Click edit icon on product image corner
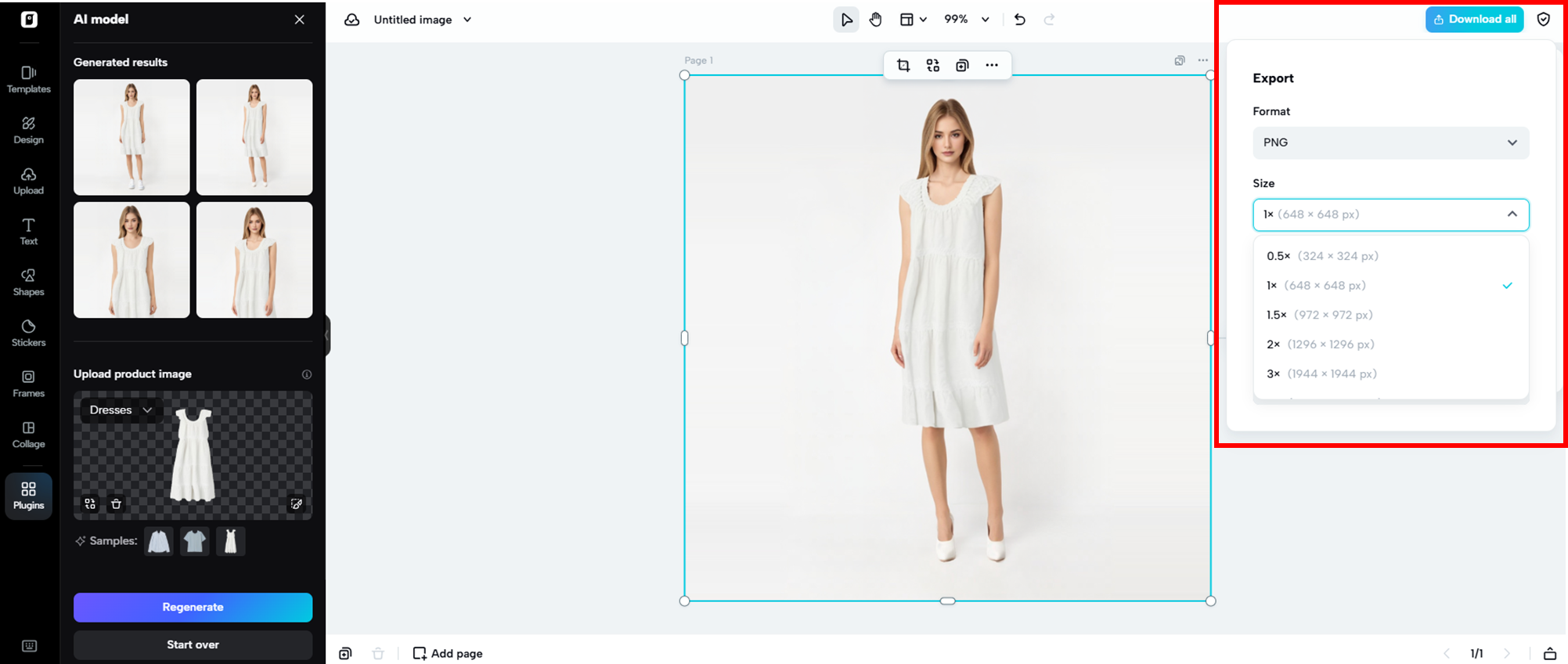 coord(297,504)
